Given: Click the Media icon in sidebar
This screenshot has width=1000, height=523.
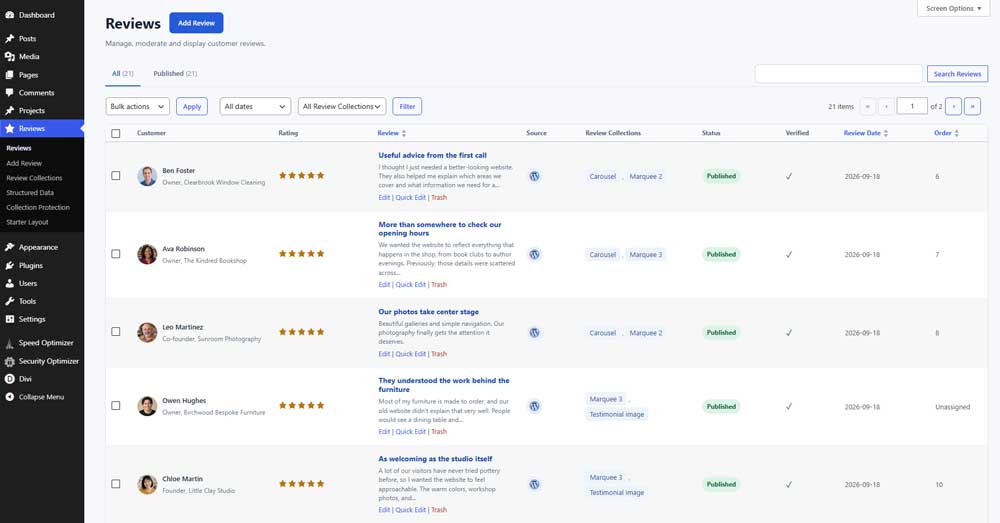Looking at the screenshot, I should click(10, 56).
